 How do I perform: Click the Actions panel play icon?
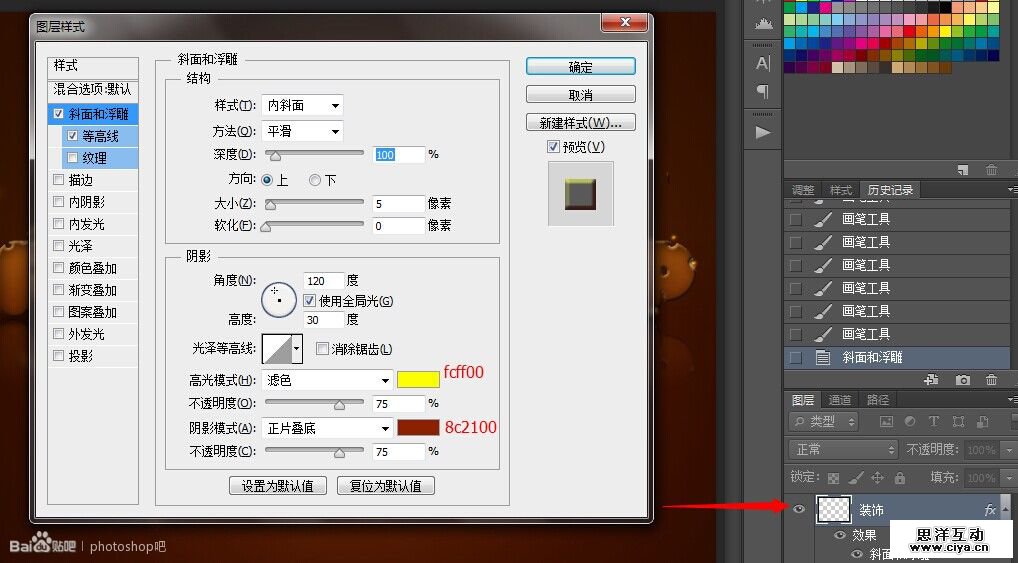(763, 132)
